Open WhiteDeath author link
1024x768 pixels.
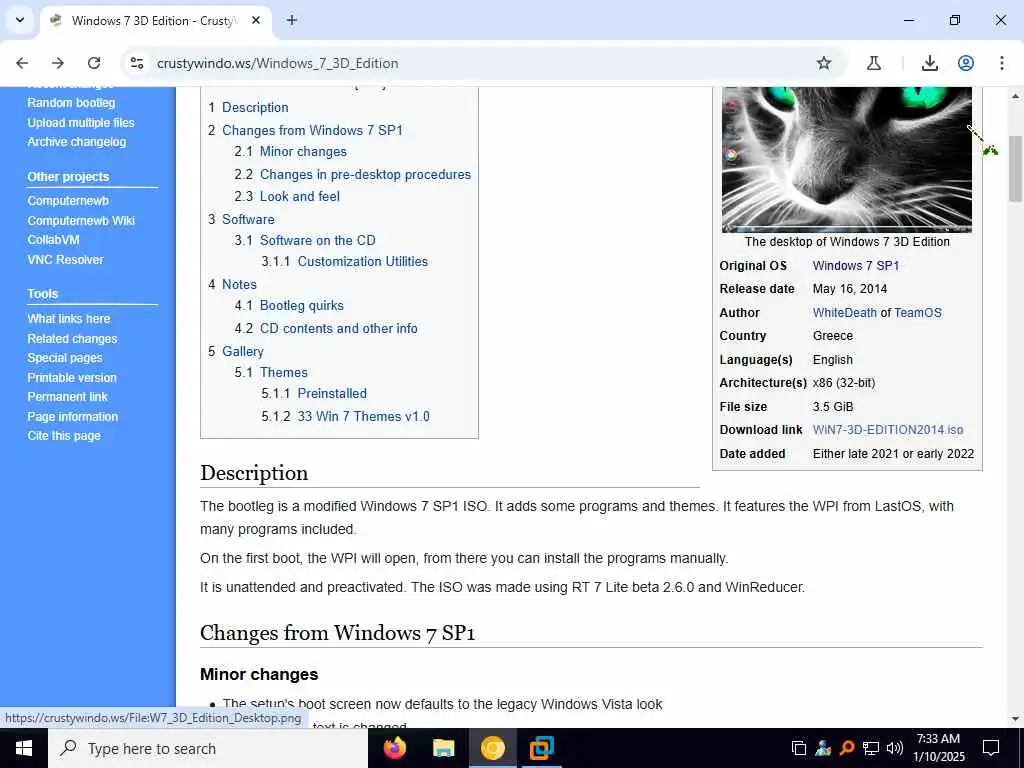coord(844,312)
